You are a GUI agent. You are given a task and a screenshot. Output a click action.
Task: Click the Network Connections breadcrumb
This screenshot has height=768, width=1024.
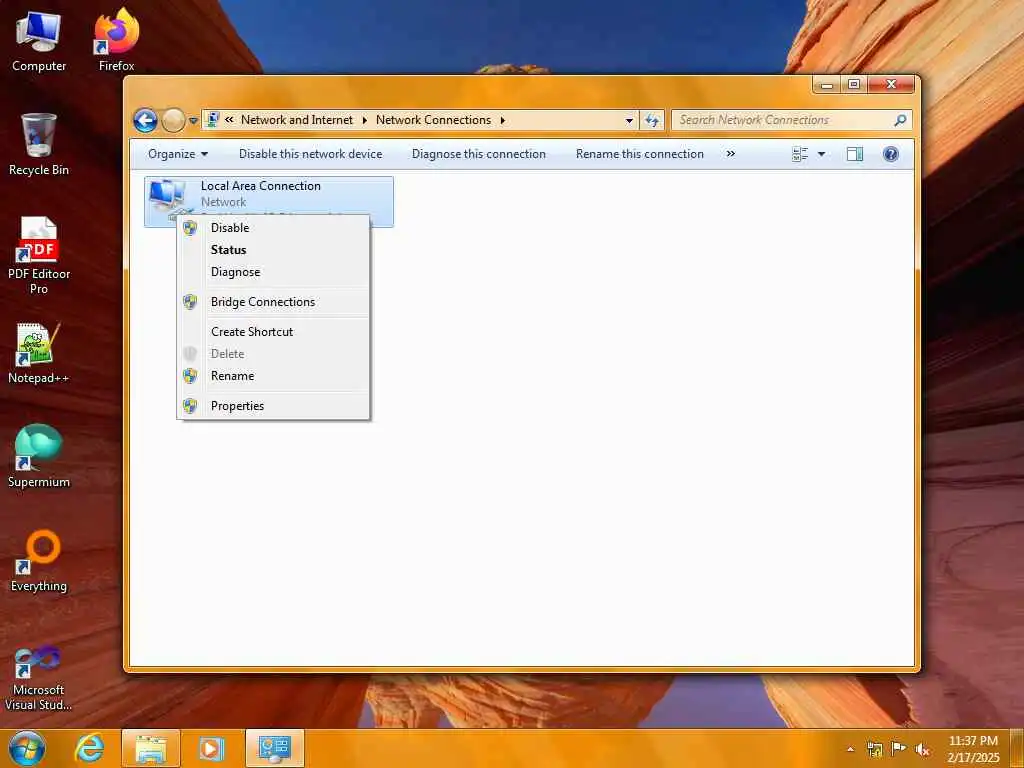(433, 120)
